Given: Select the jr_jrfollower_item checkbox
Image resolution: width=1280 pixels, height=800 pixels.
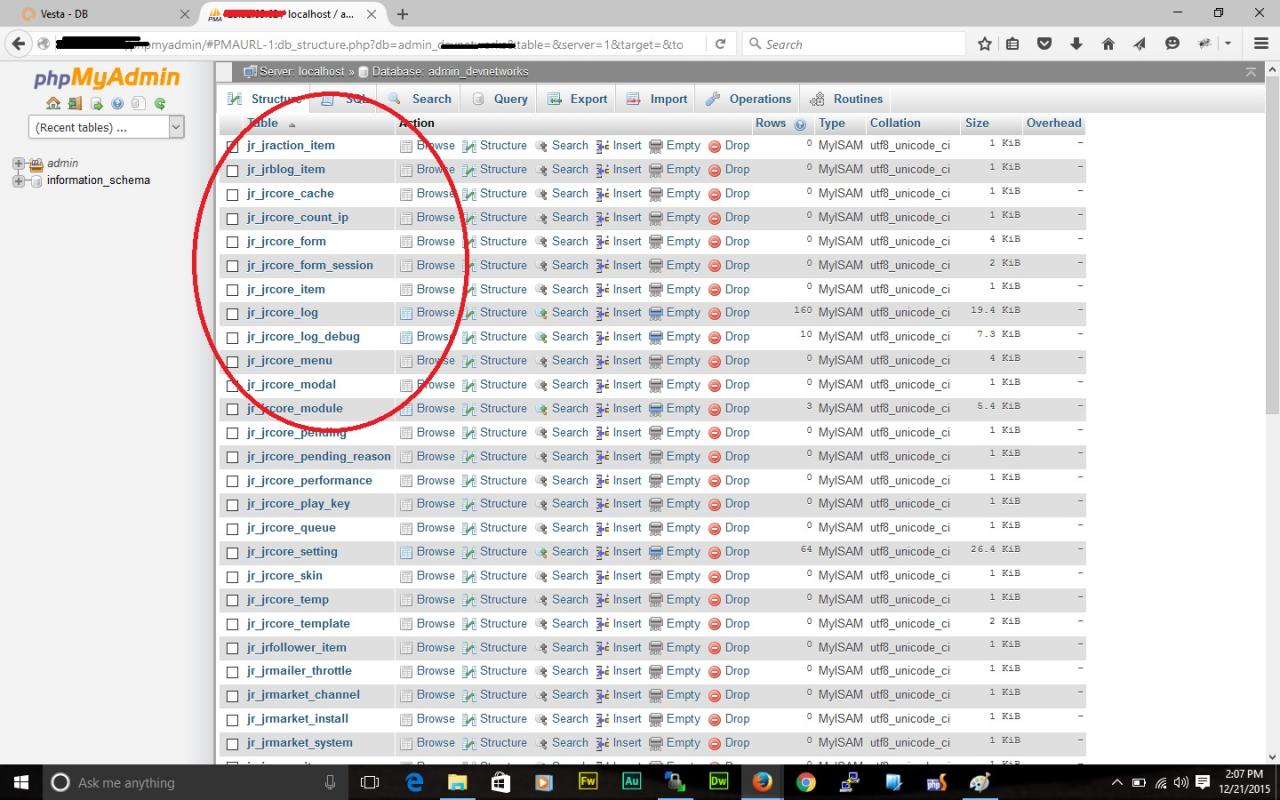Looking at the screenshot, I should [233, 648].
